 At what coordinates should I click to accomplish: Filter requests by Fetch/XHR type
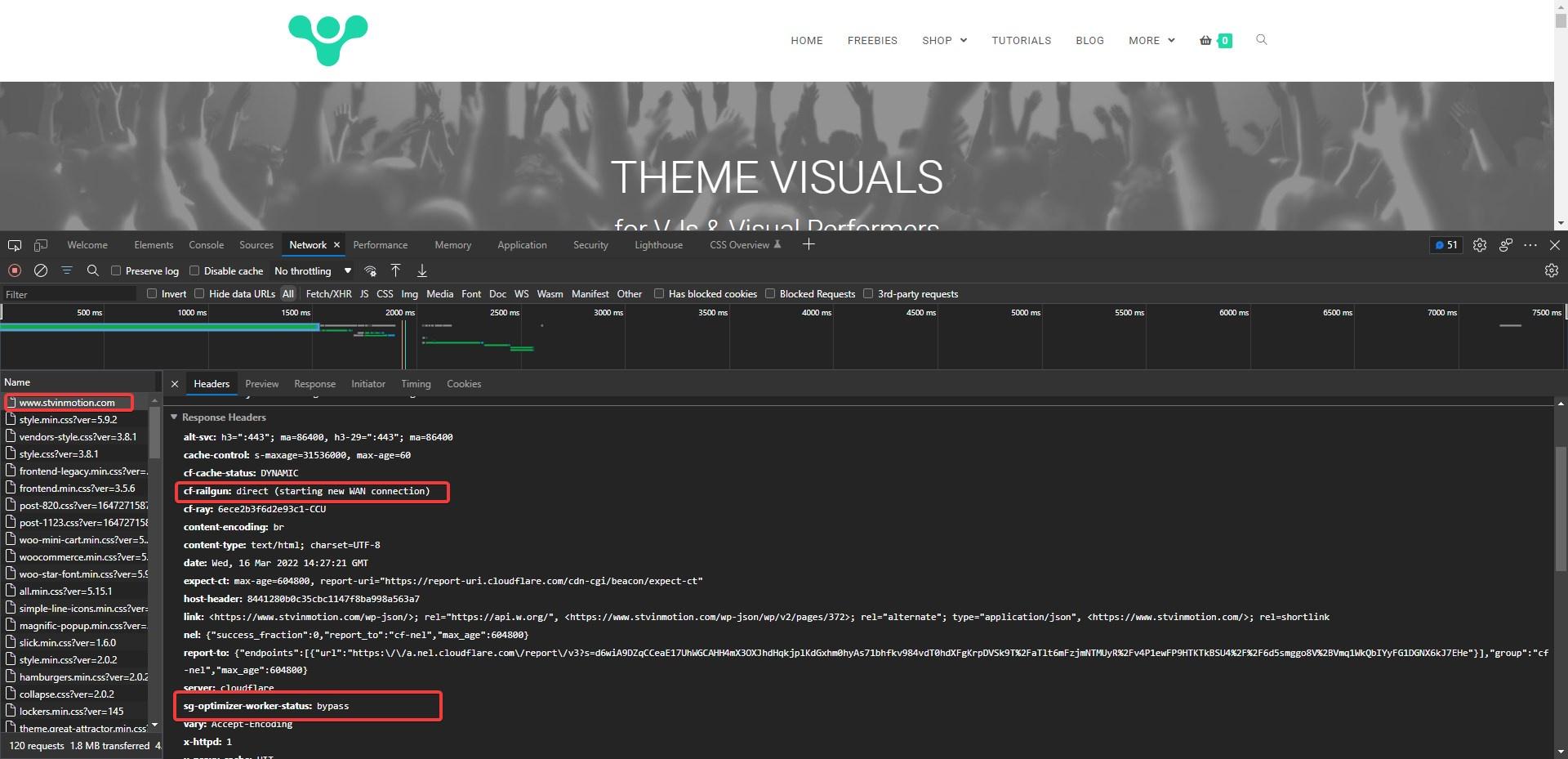[x=328, y=294]
